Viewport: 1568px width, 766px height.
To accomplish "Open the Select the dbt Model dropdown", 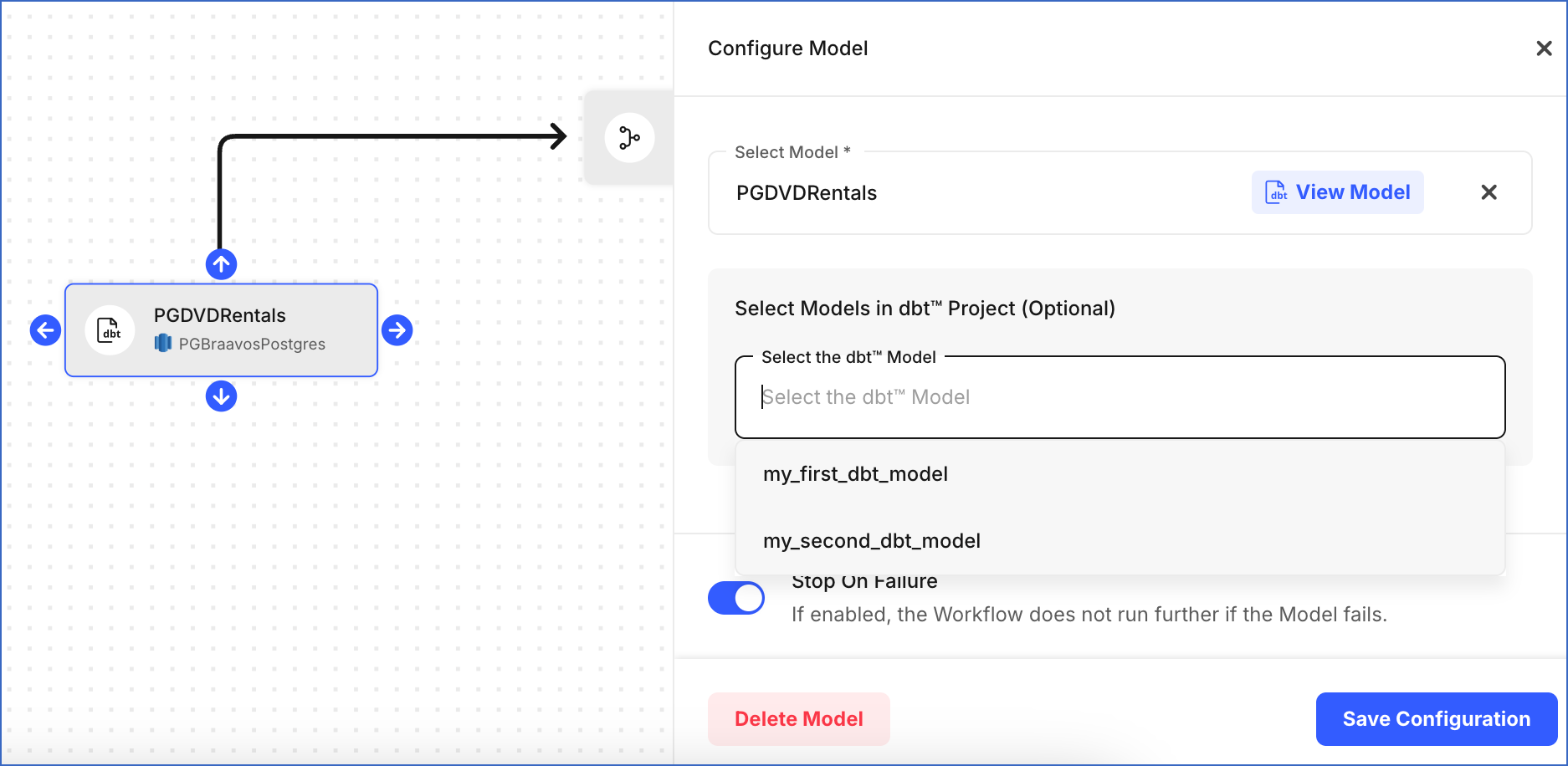I will tap(1120, 396).
